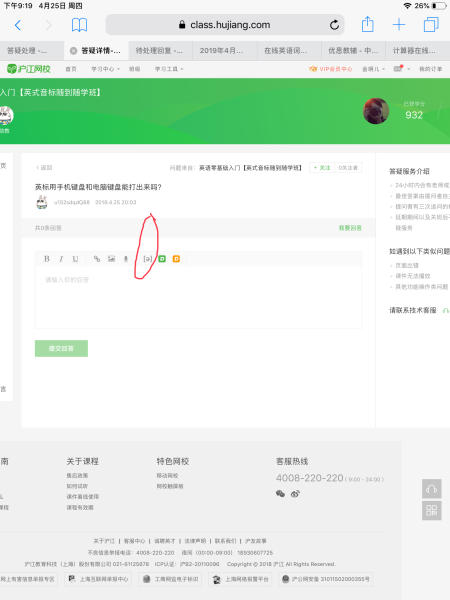Show all open tabs overview
450x600 pixels.
tap(431, 25)
